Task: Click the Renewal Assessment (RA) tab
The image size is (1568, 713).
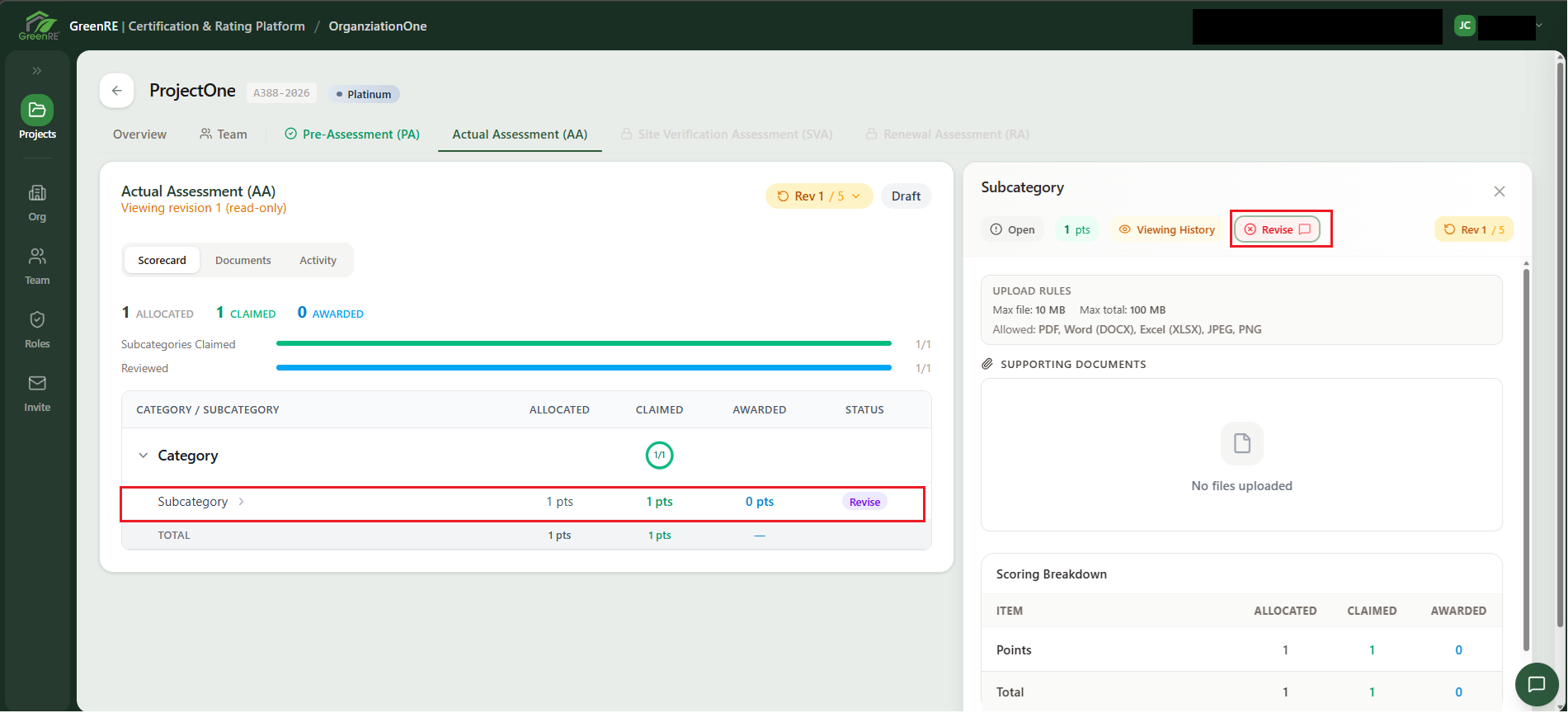Action: tap(948, 135)
